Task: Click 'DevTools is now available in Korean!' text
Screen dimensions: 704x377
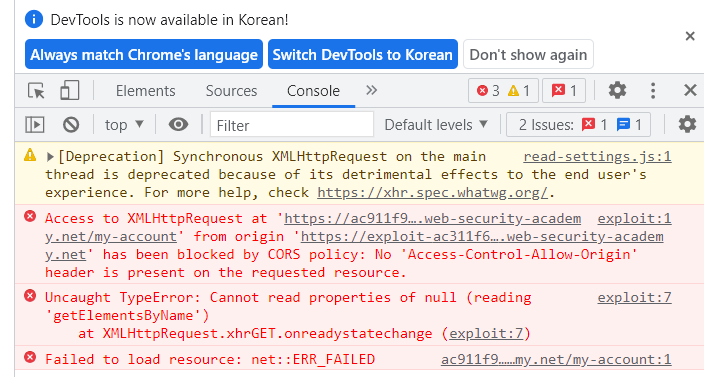Action: point(169,20)
